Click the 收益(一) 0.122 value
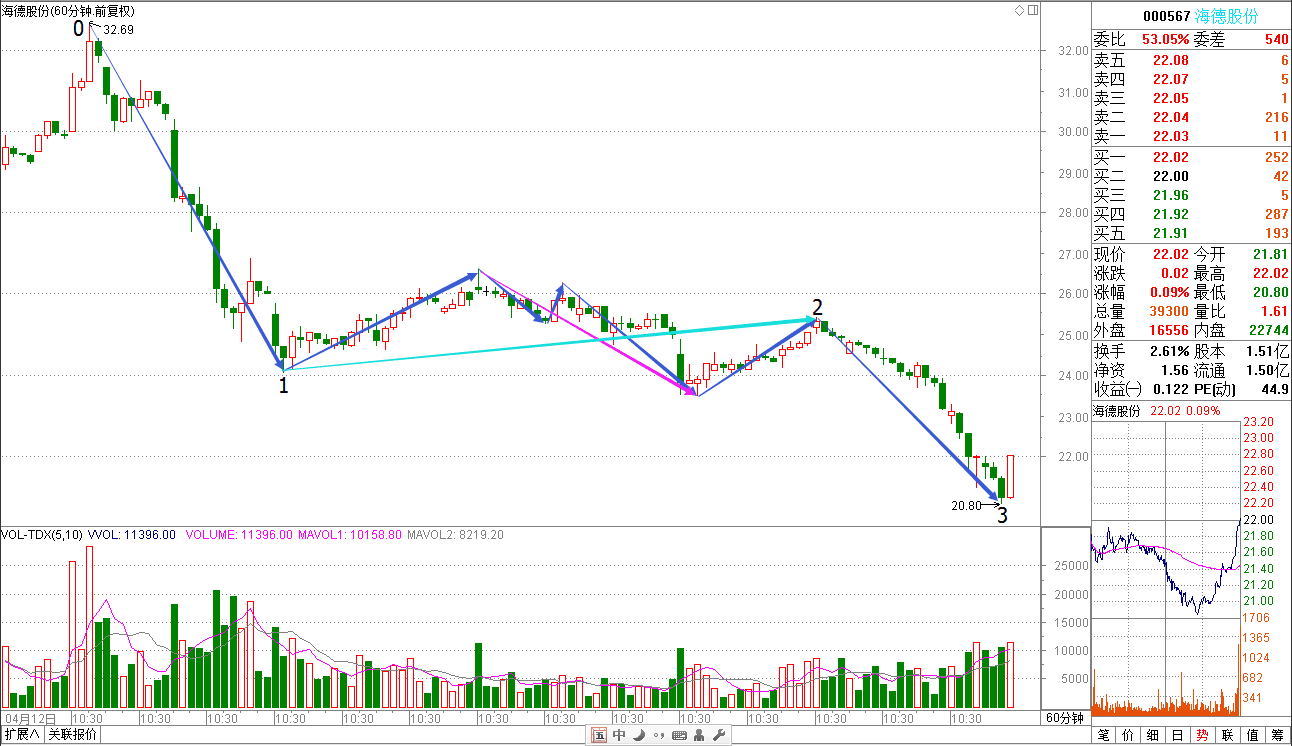 [x=1170, y=389]
